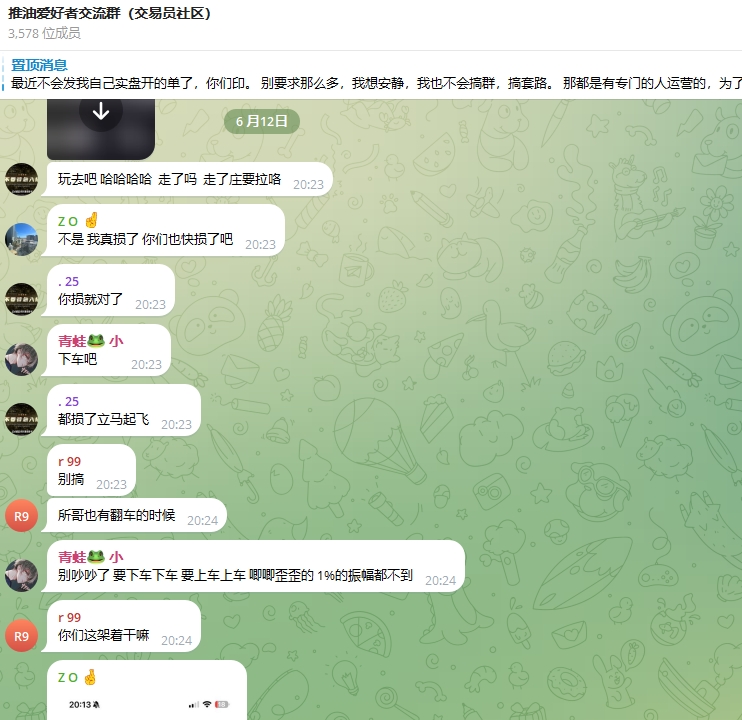This screenshot has height=720, width=742.
Task: Click the 青蛙 avatar beside 别吵吵了 message
Action: click(x=21, y=576)
